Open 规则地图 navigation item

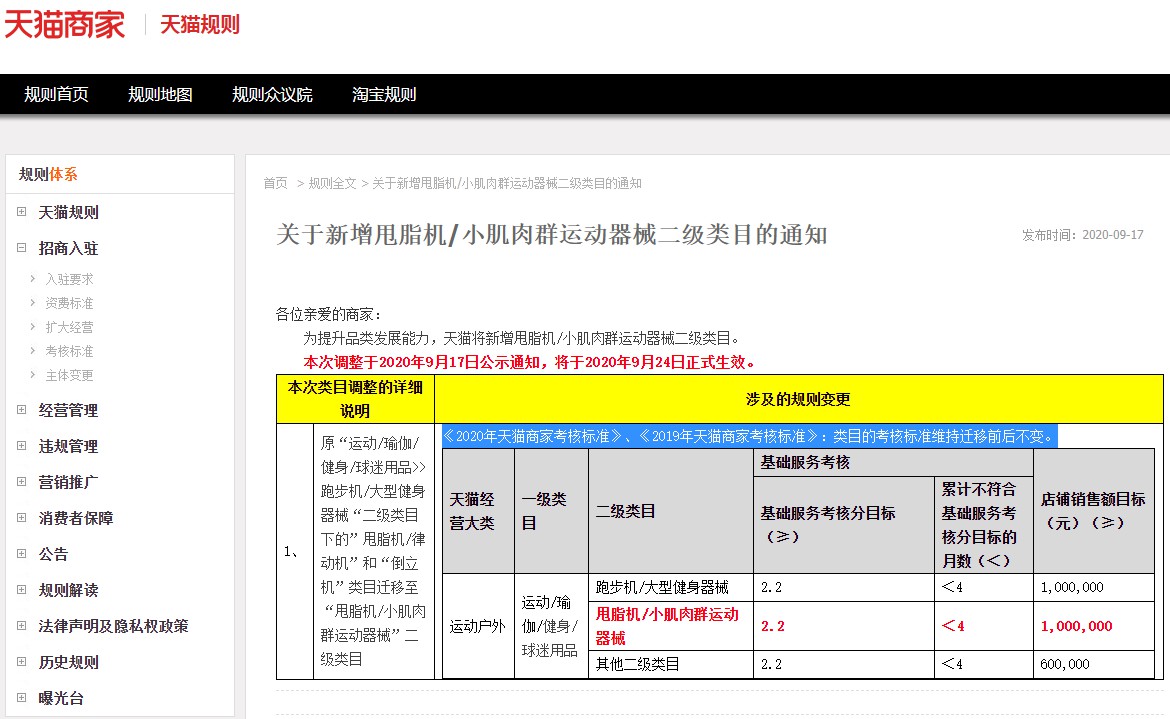pos(160,95)
